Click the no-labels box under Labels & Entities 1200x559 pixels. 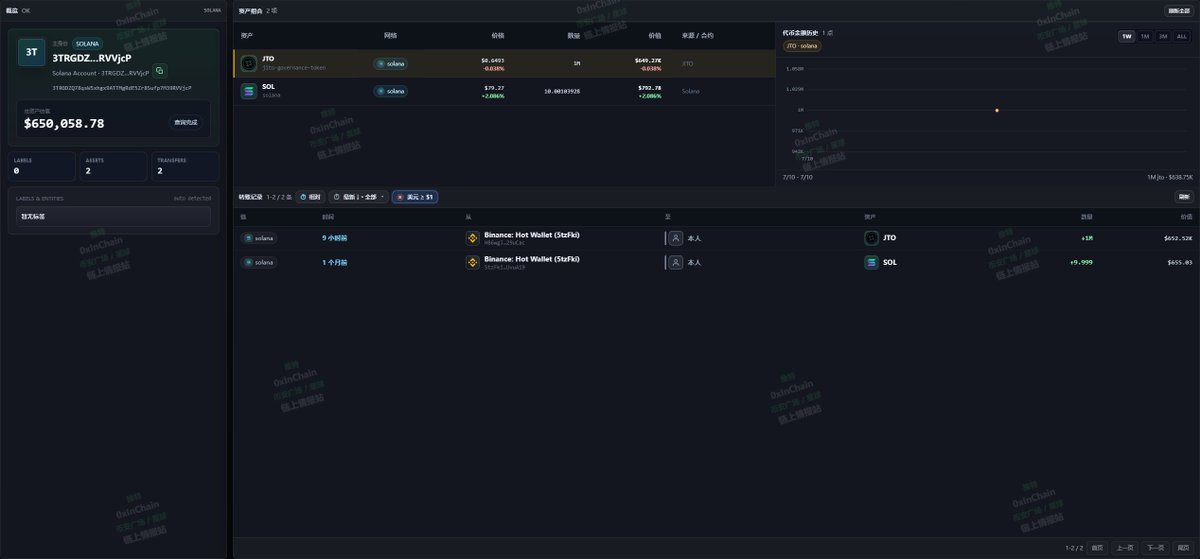113,216
